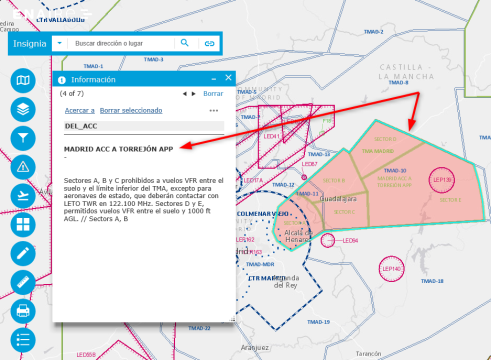Open the three-dot actions menu
Image resolution: width=492 pixels, height=361 pixels.
coord(214,111)
